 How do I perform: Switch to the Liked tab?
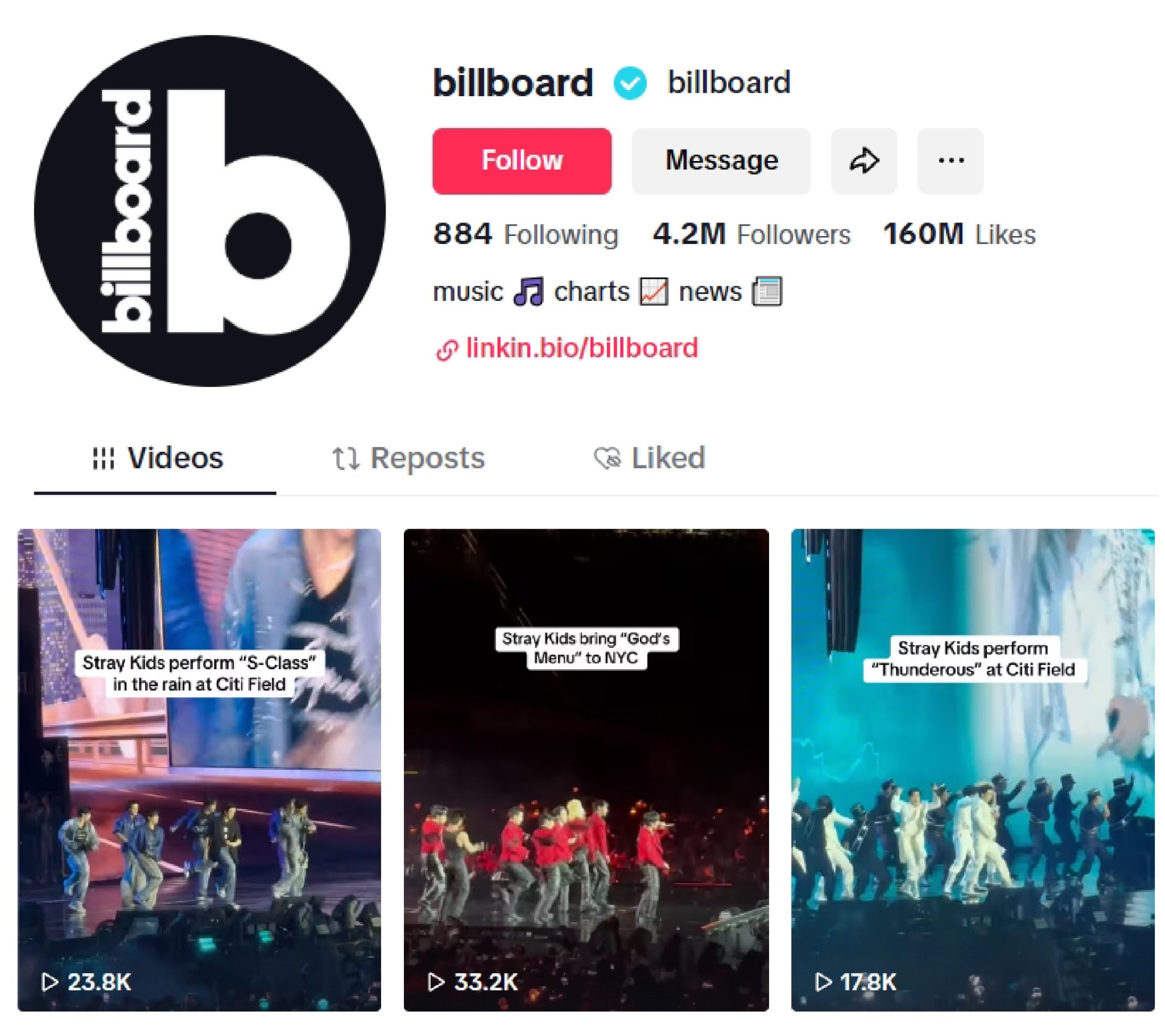click(x=650, y=459)
